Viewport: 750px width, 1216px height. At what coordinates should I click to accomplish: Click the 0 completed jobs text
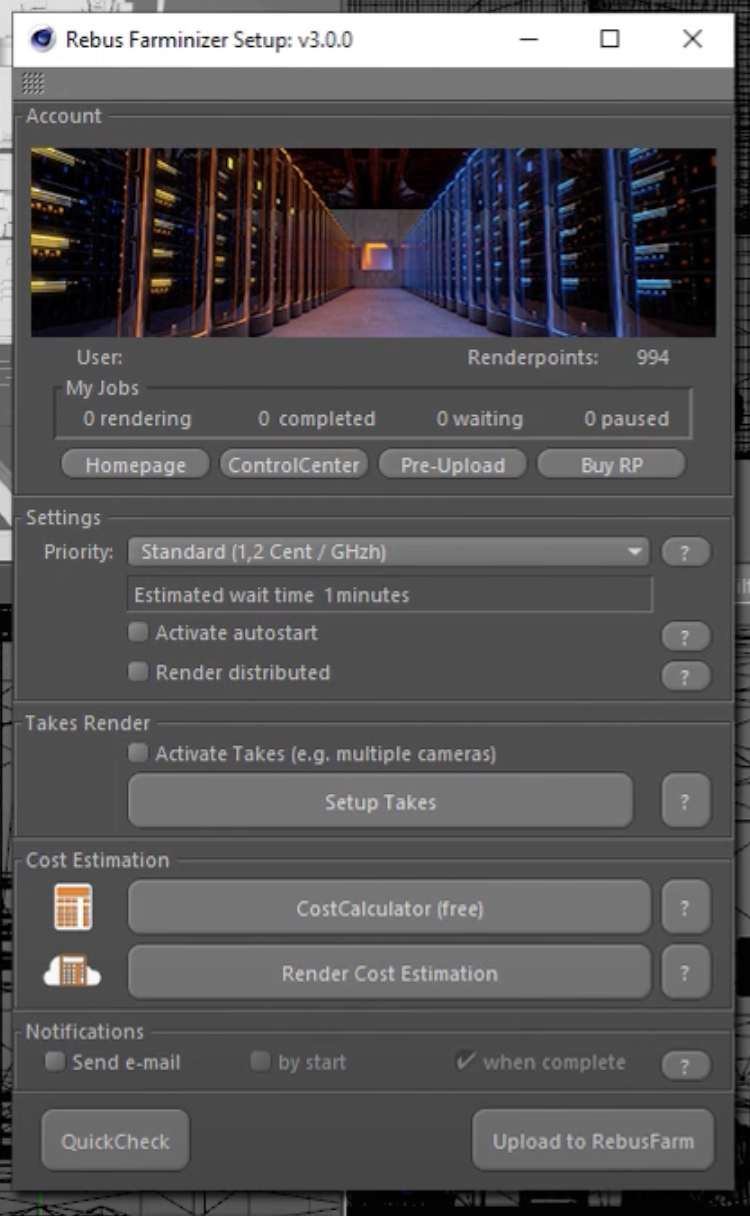(x=317, y=419)
